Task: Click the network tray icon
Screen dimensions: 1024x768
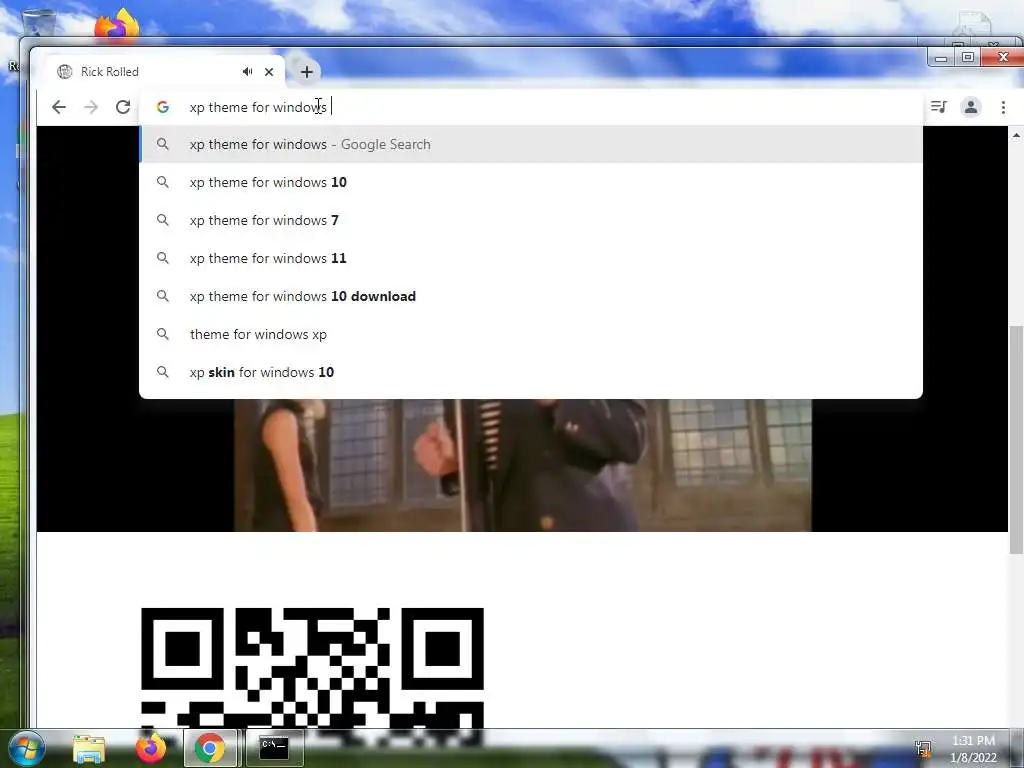Action: (922, 748)
